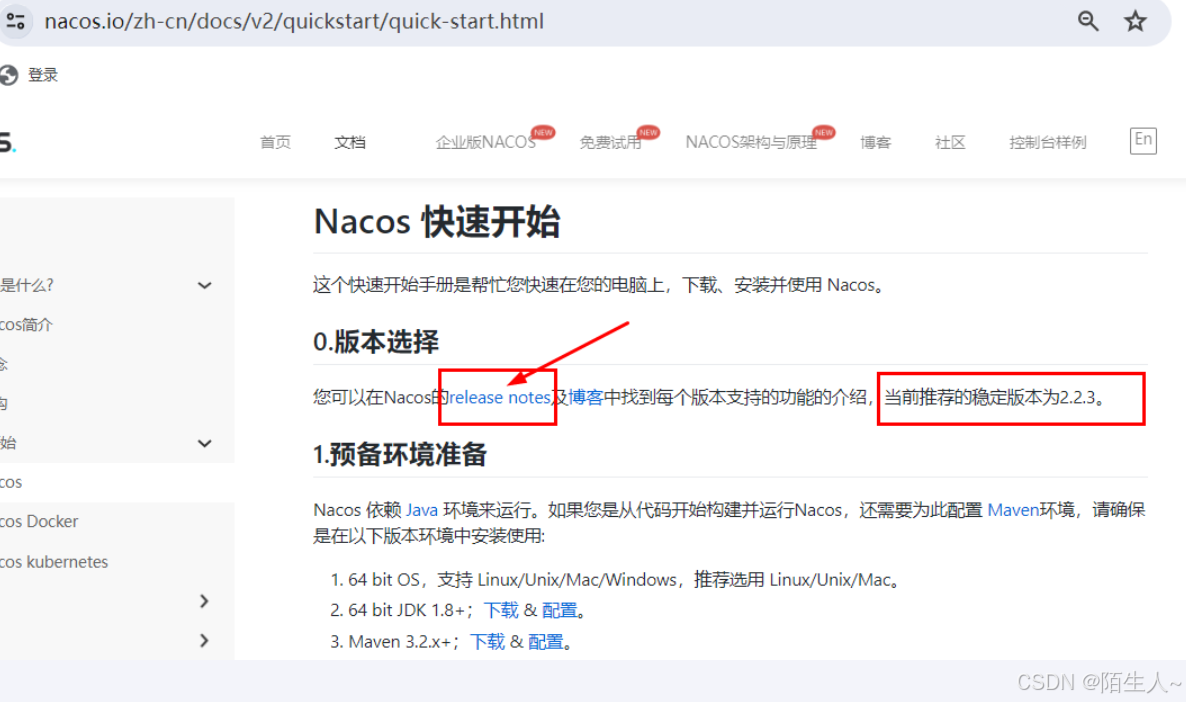This screenshot has height=702, width=1186.
Task: Click text 当前推荐的稳定版本为2.2.3
Action: 995,397
